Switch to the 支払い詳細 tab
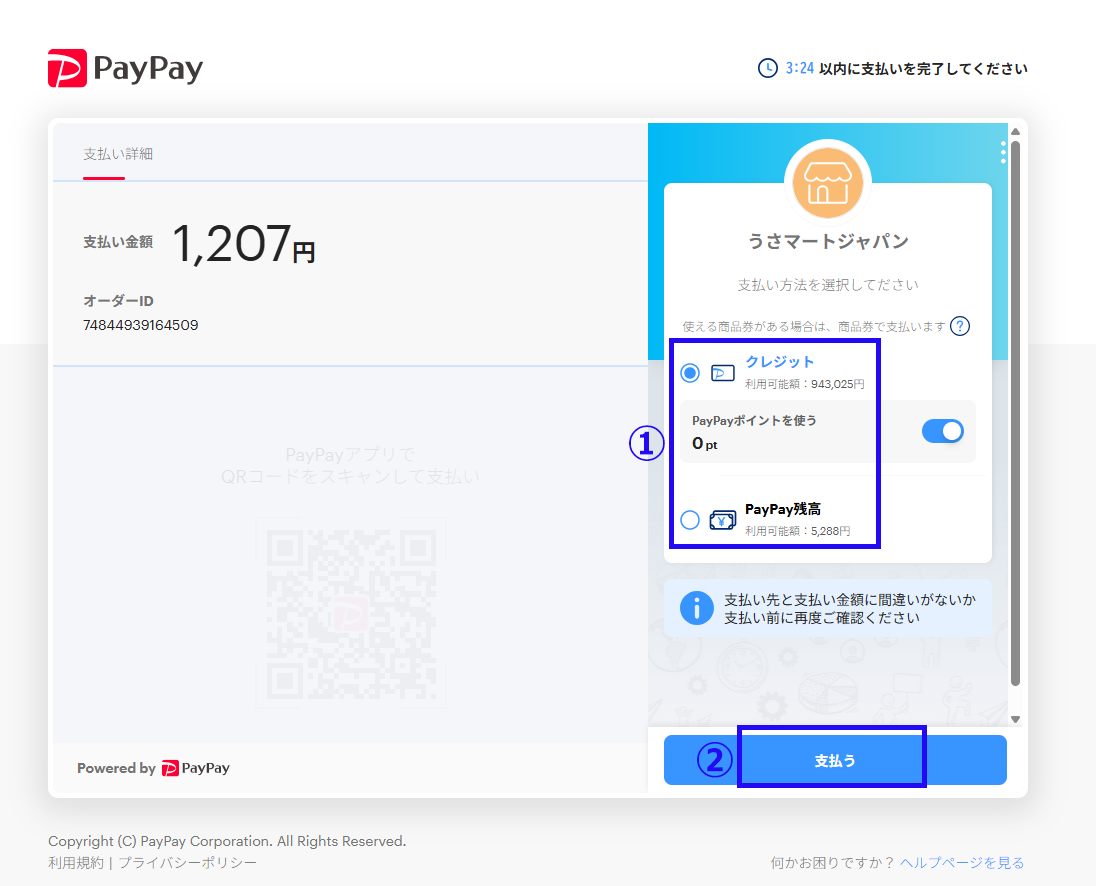The image size is (1096, 886). coord(118,154)
